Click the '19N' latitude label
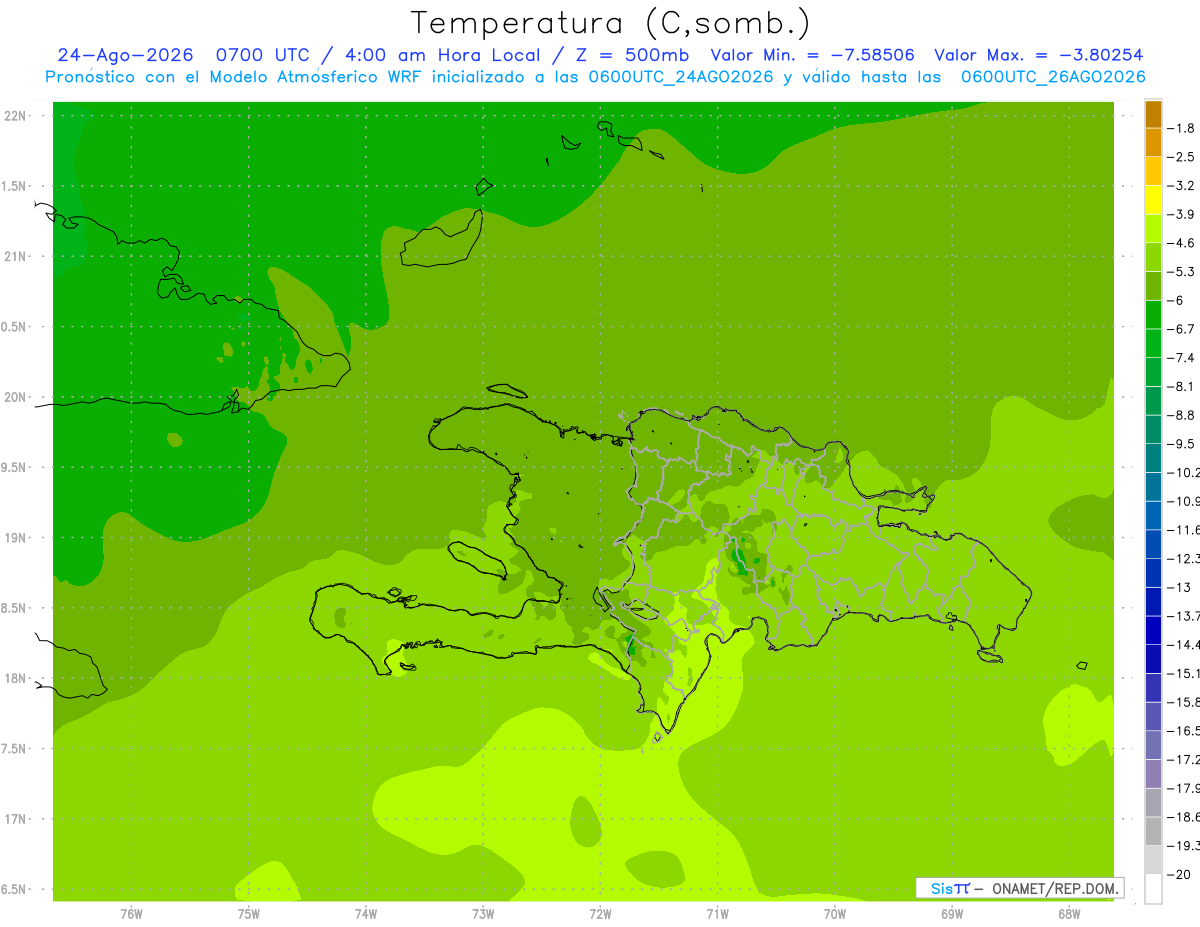1200x927 pixels. click(x=15, y=538)
